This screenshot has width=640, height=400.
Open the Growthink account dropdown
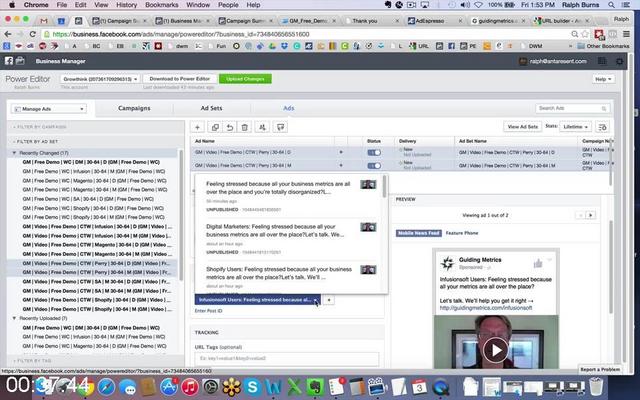[100, 79]
